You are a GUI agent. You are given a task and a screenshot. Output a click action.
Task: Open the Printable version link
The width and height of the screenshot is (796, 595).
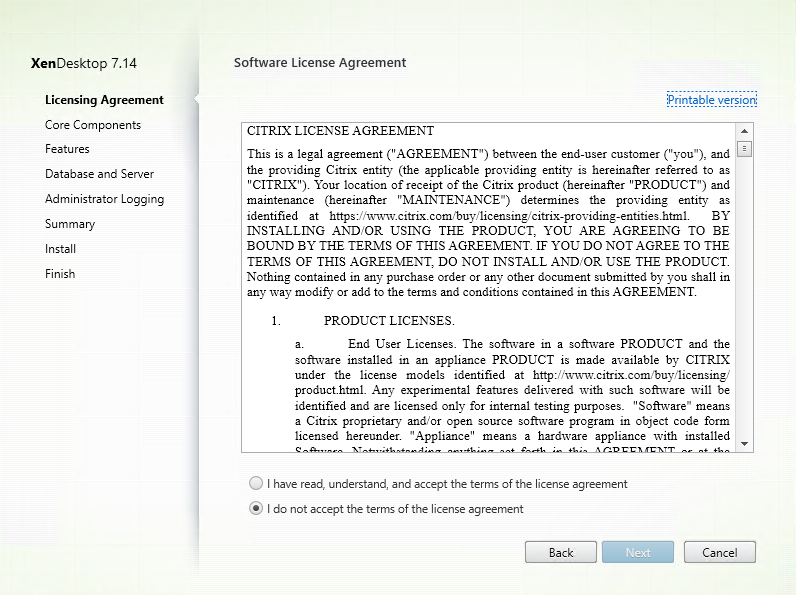point(712,100)
